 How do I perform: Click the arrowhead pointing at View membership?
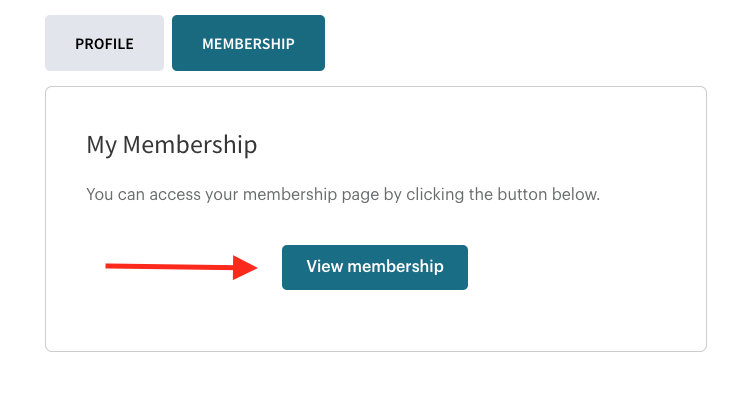click(x=245, y=268)
